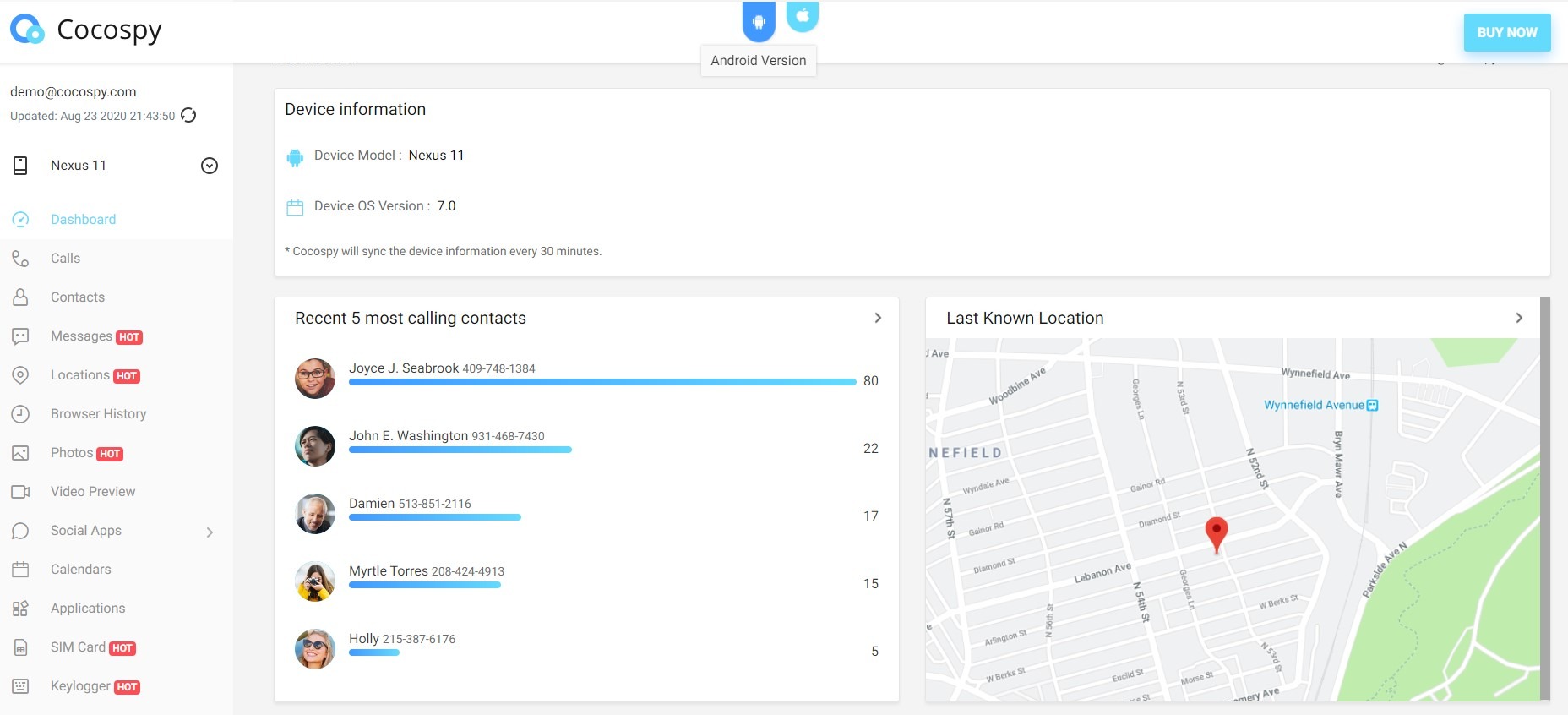Click the demo@cocospy.com account text
Screen dimensions: 1568x715
tap(73, 92)
